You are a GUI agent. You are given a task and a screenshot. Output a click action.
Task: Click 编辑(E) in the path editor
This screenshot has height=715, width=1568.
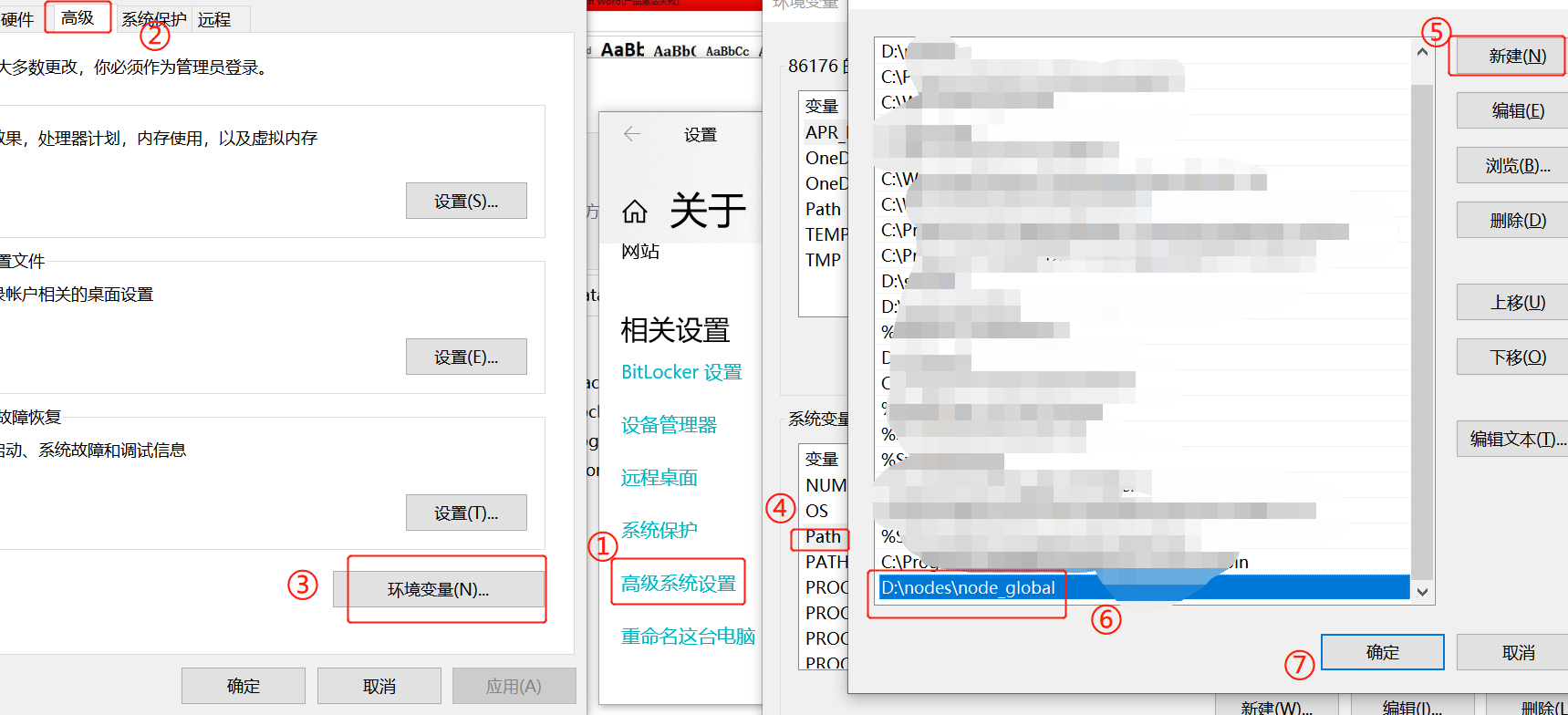tap(1512, 110)
